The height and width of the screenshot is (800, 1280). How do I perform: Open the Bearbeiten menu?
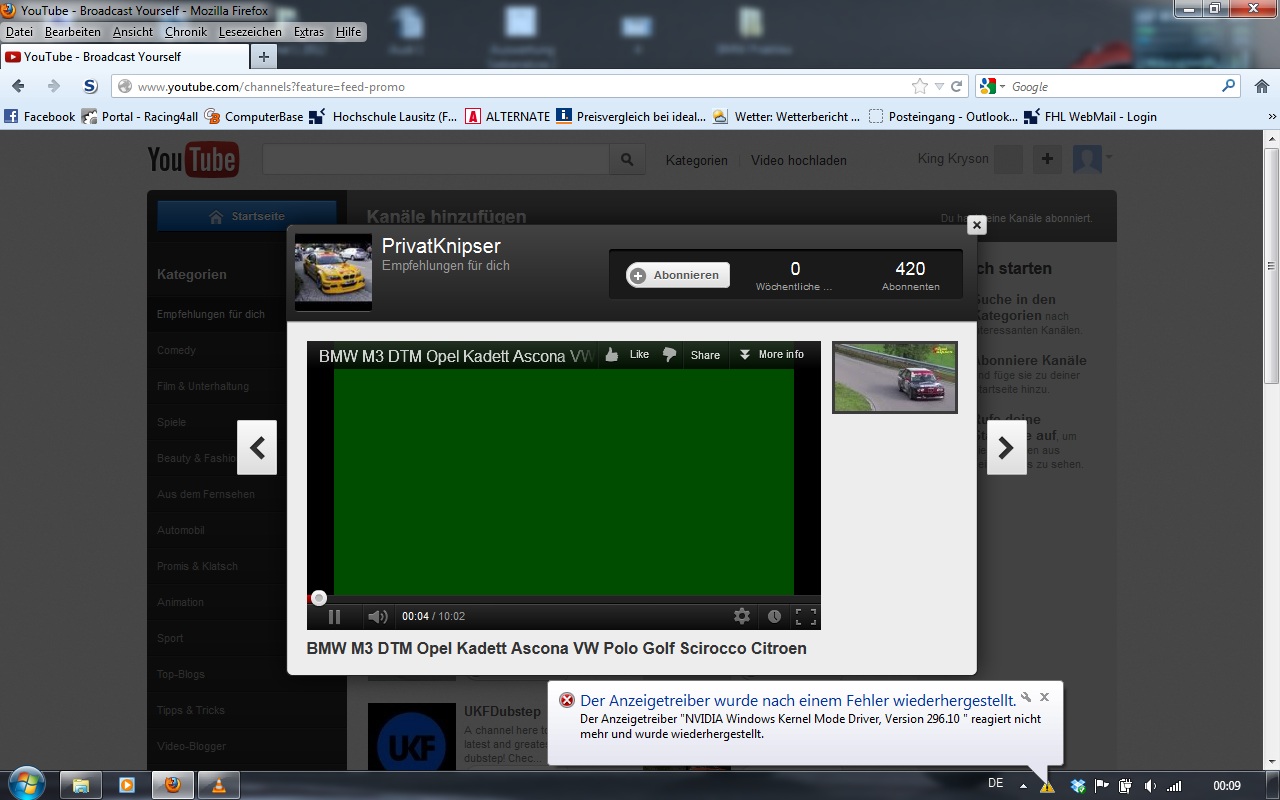[x=72, y=32]
